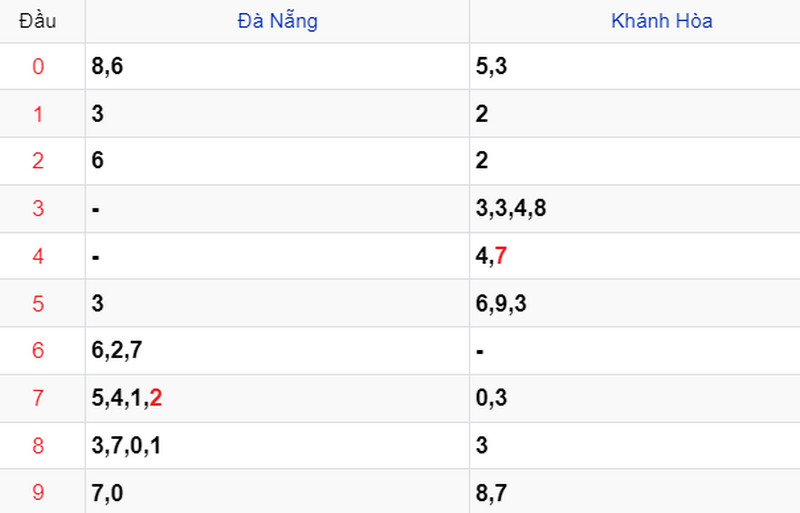Select head digit 4 row label
This screenshot has height=513, width=800.
point(38,256)
